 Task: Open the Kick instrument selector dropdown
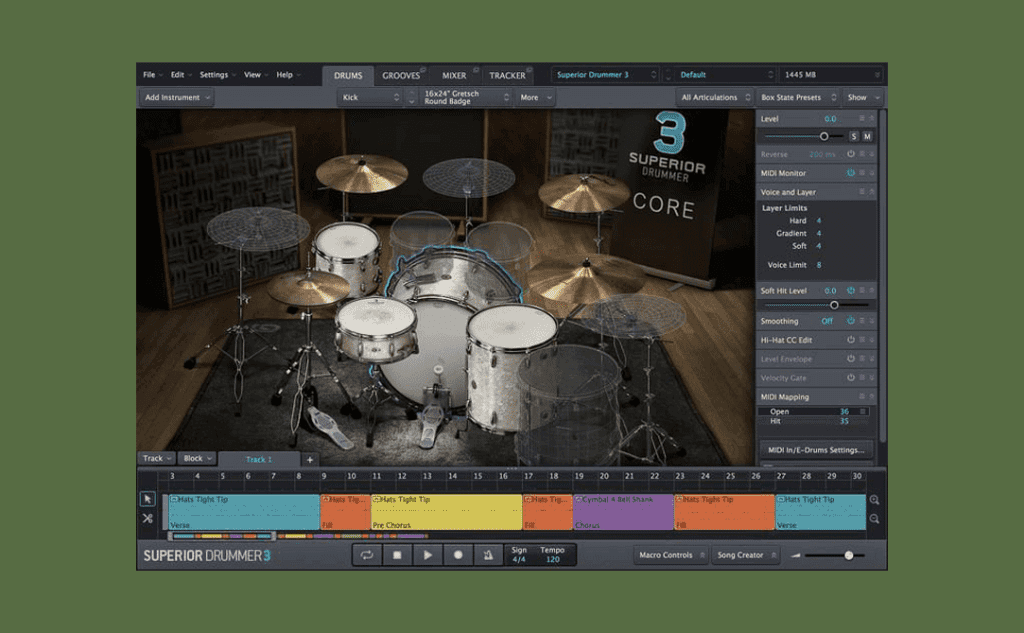click(370, 97)
